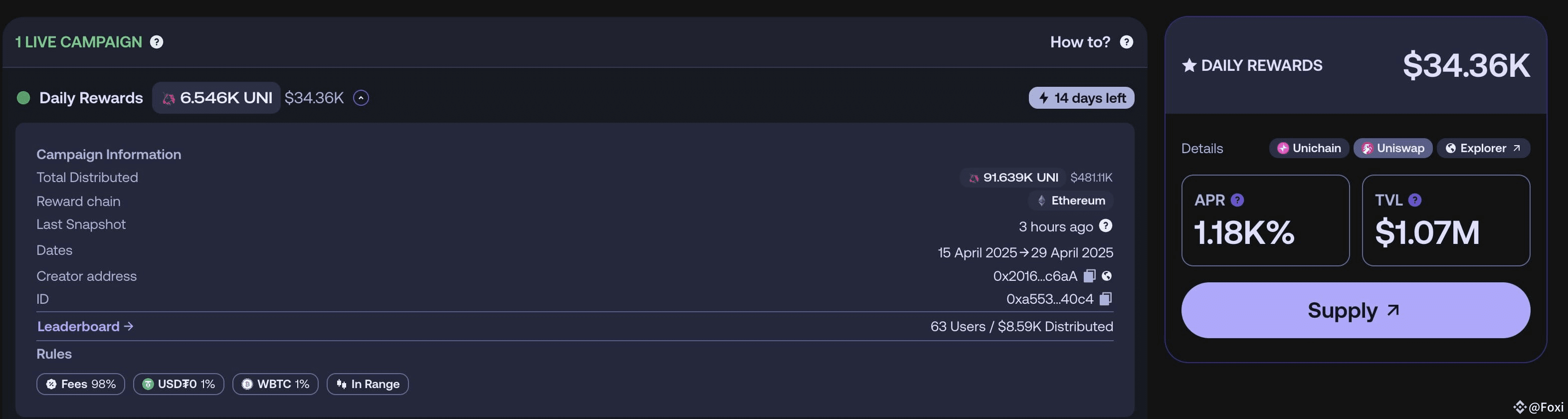
Task: Select the Uniswap protocol tag
Action: coord(1392,148)
